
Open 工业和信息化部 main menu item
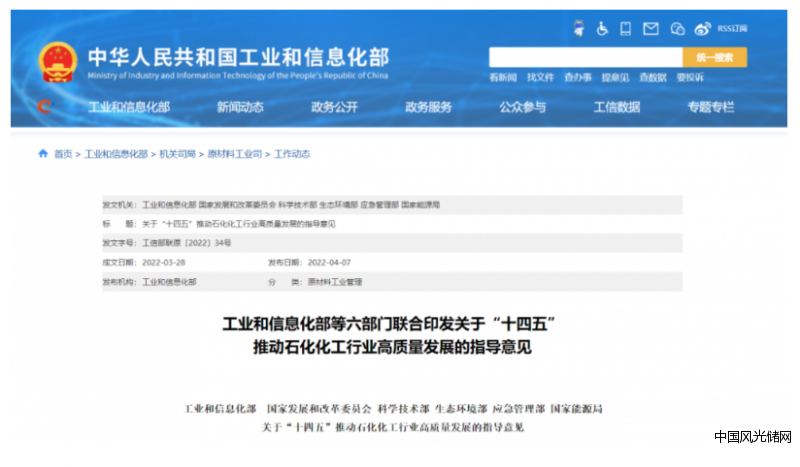(129, 107)
